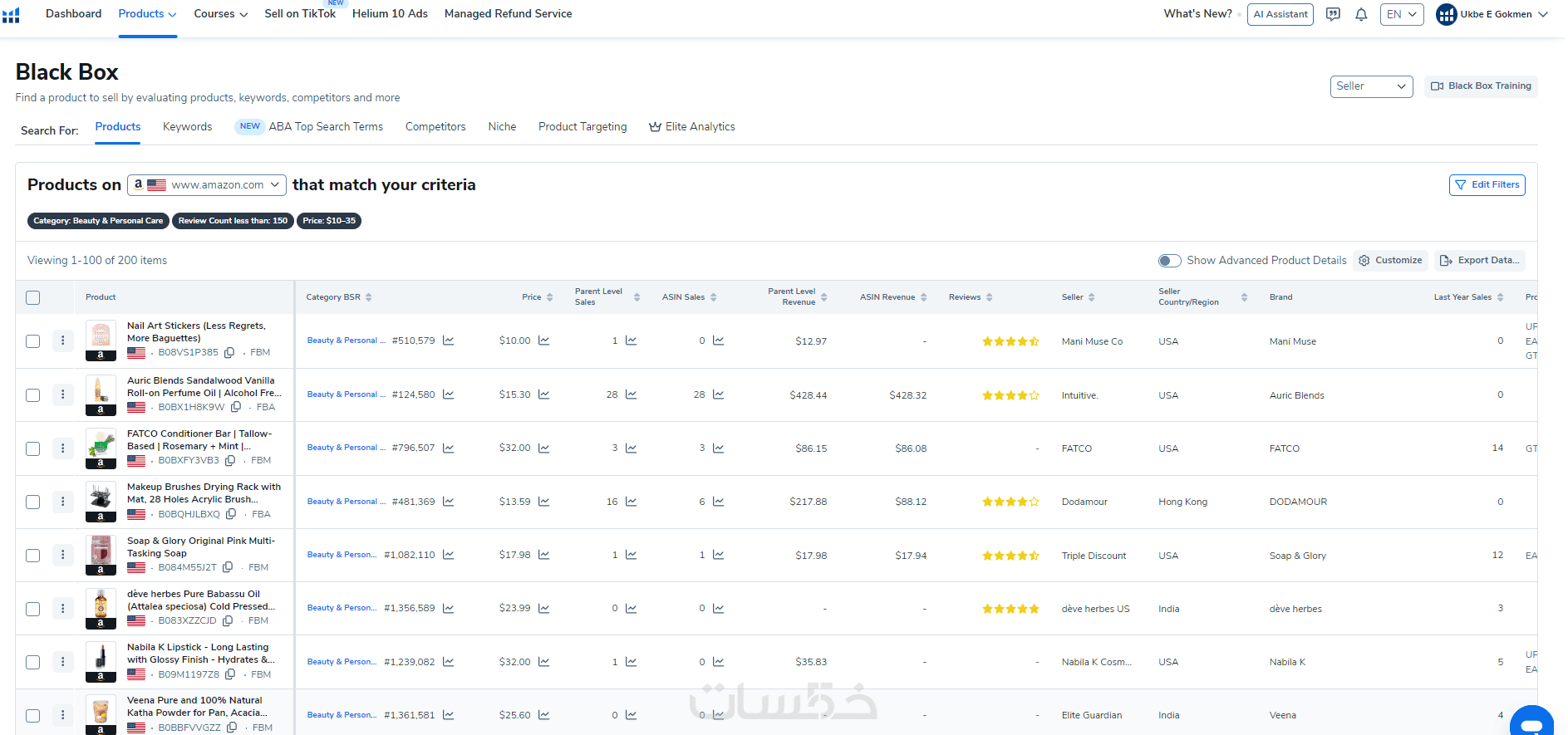Click the Edit Filters button
This screenshot has width=1568, height=735.
click(1487, 185)
